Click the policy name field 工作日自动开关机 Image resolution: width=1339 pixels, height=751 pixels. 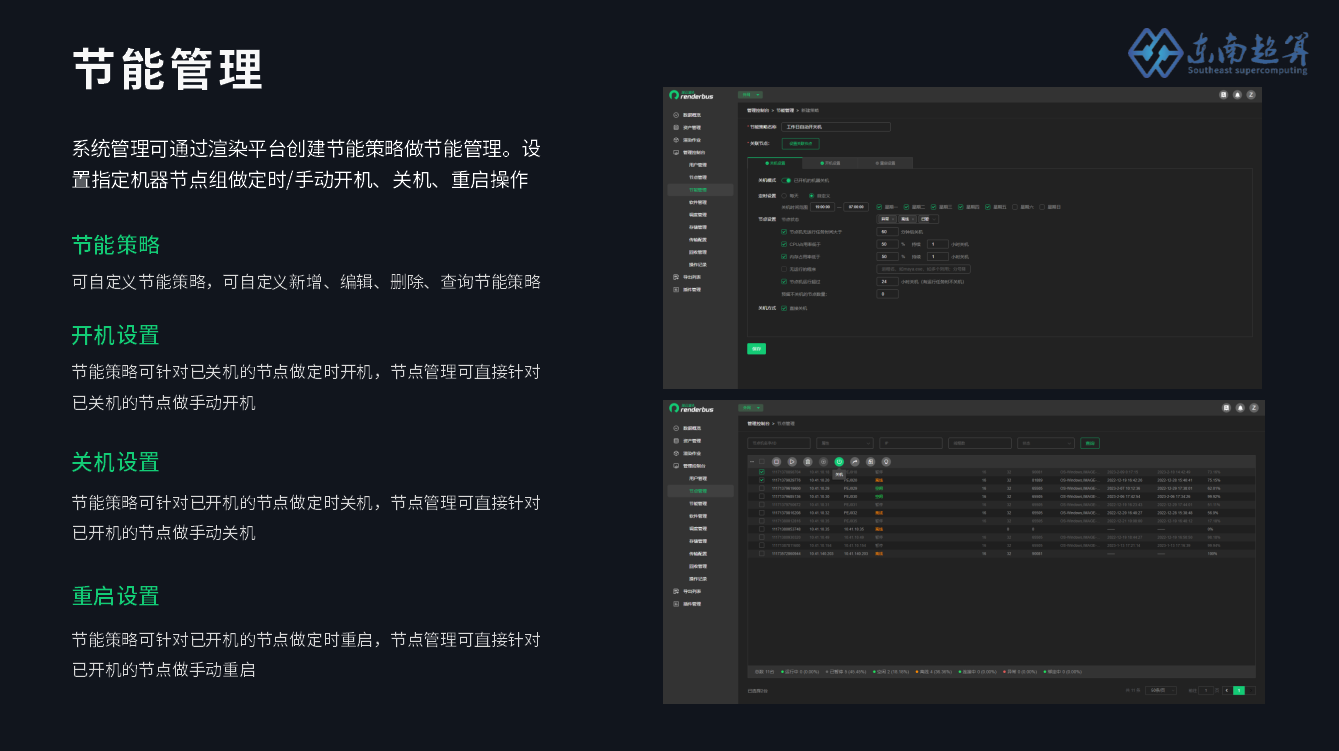click(836, 127)
